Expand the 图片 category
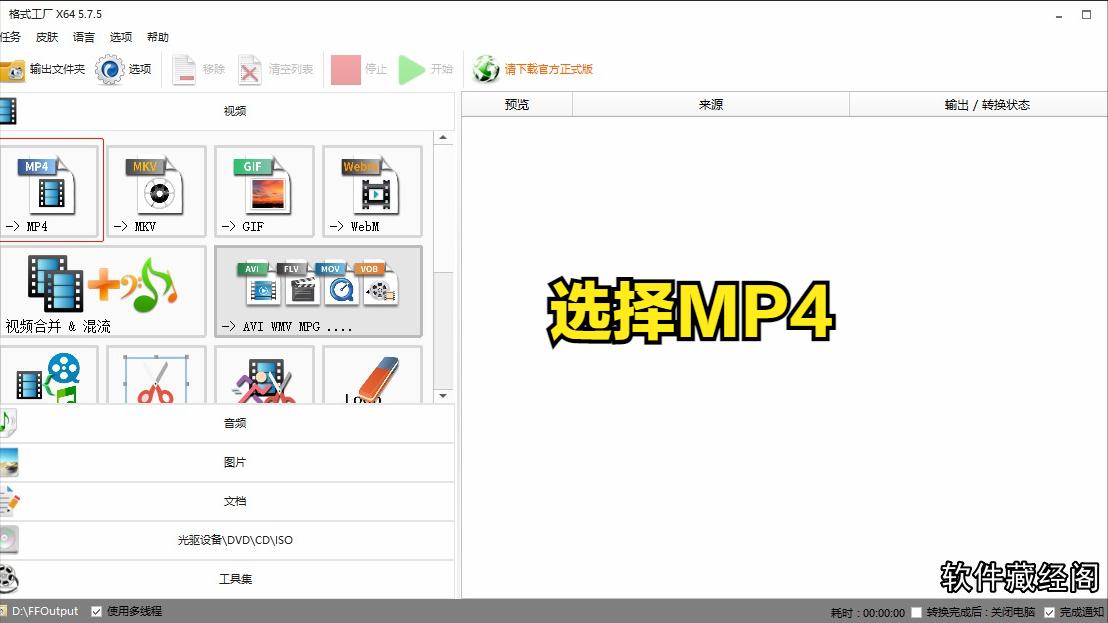This screenshot has width=1108, height=623. 235,462
